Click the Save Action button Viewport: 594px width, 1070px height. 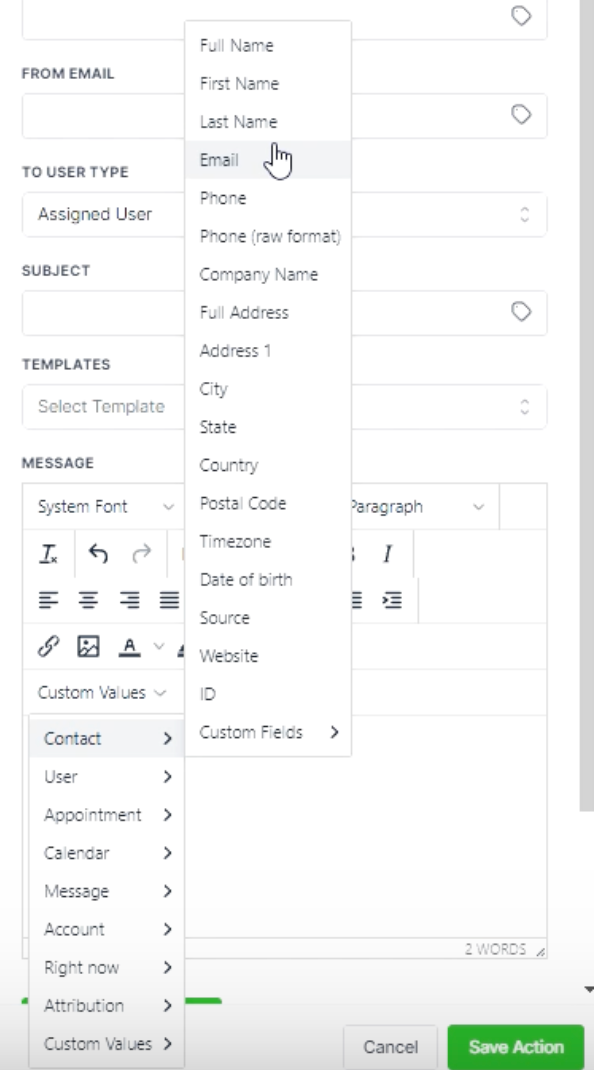click(516, 1047)
